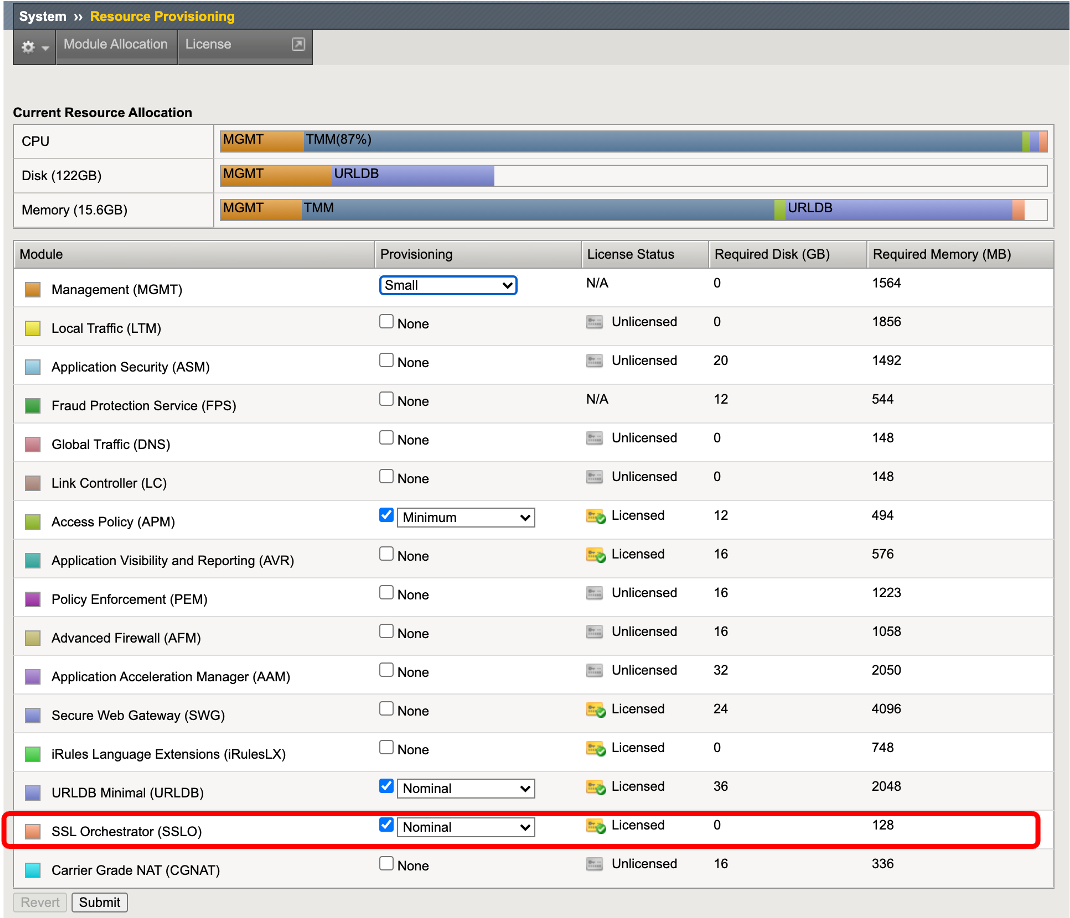This screenshot has height=918, width=1070.
Task: Click the 4096 memory value for SWG
Action: click(x=886, y=708)
